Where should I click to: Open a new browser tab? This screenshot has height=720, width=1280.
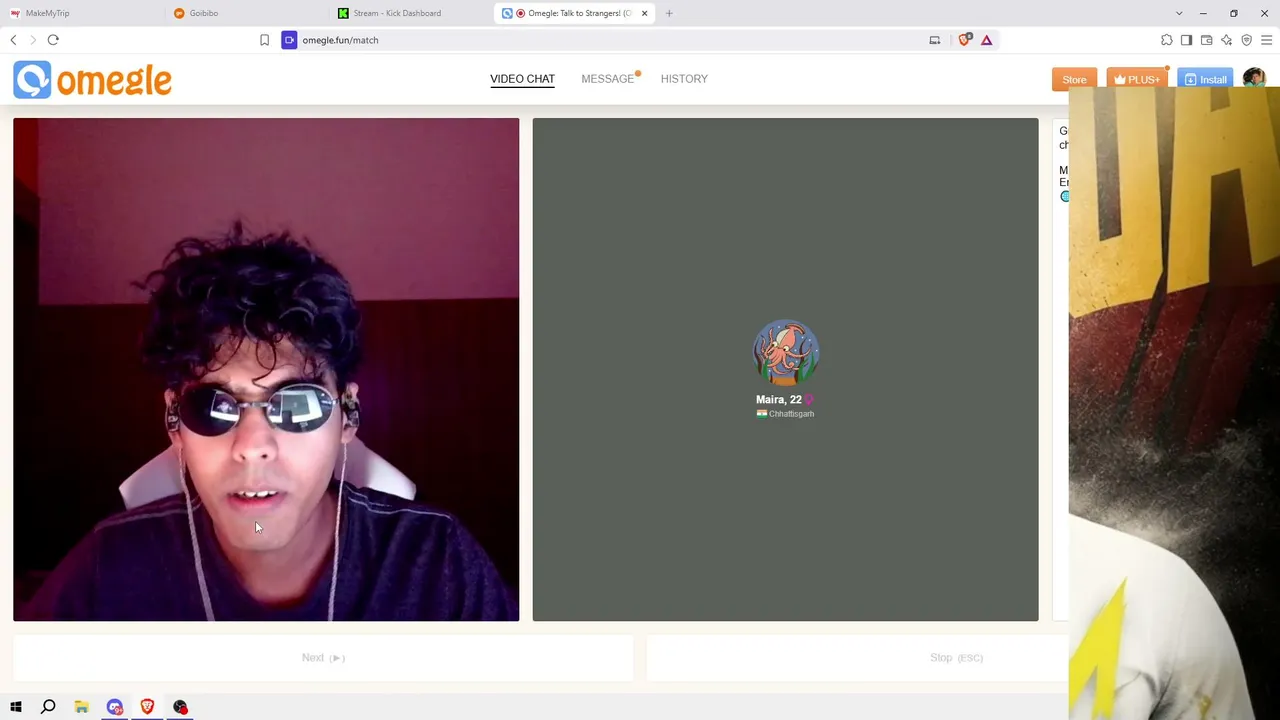tap(669, 13)
